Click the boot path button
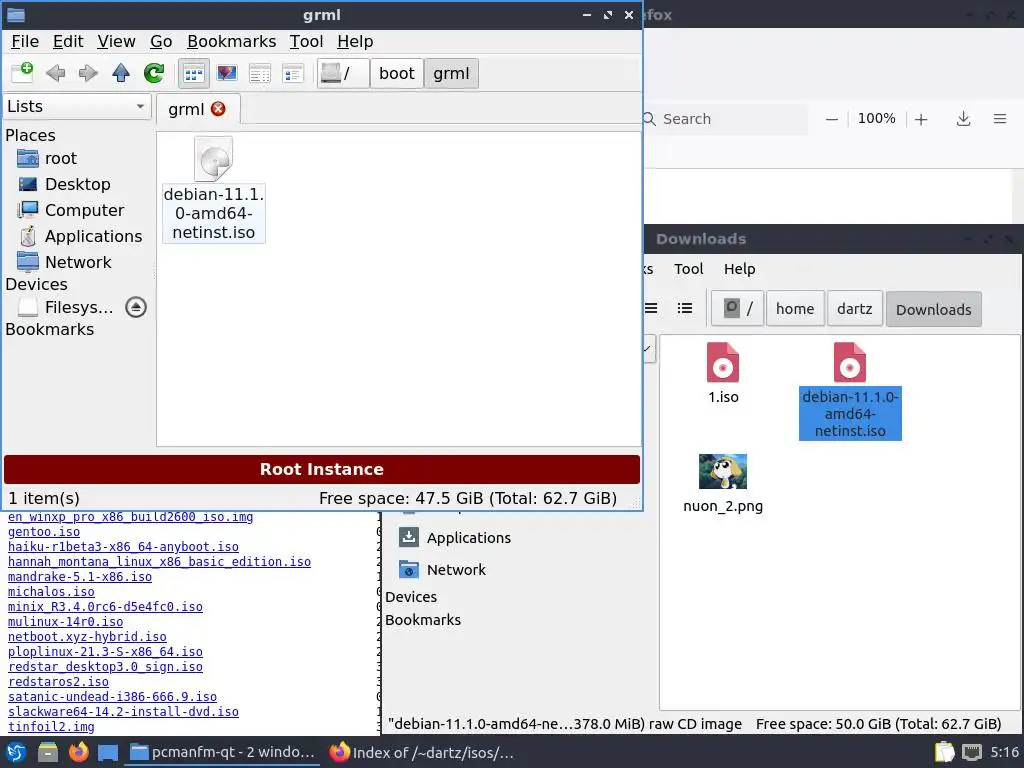 pos(396,73)
